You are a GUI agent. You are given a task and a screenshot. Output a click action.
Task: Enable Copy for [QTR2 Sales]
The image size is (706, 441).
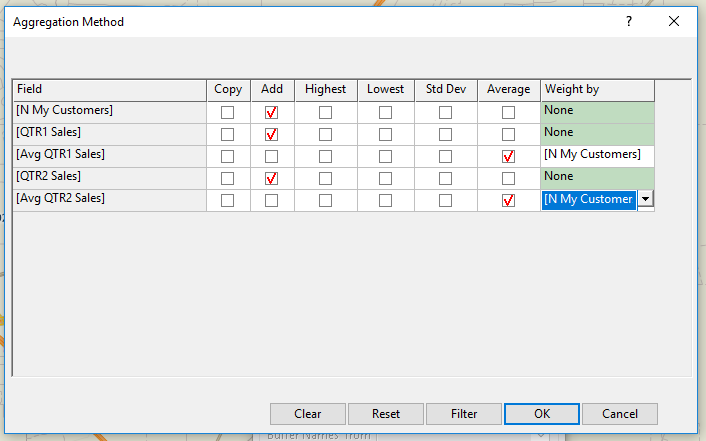(x=228, y=178)
